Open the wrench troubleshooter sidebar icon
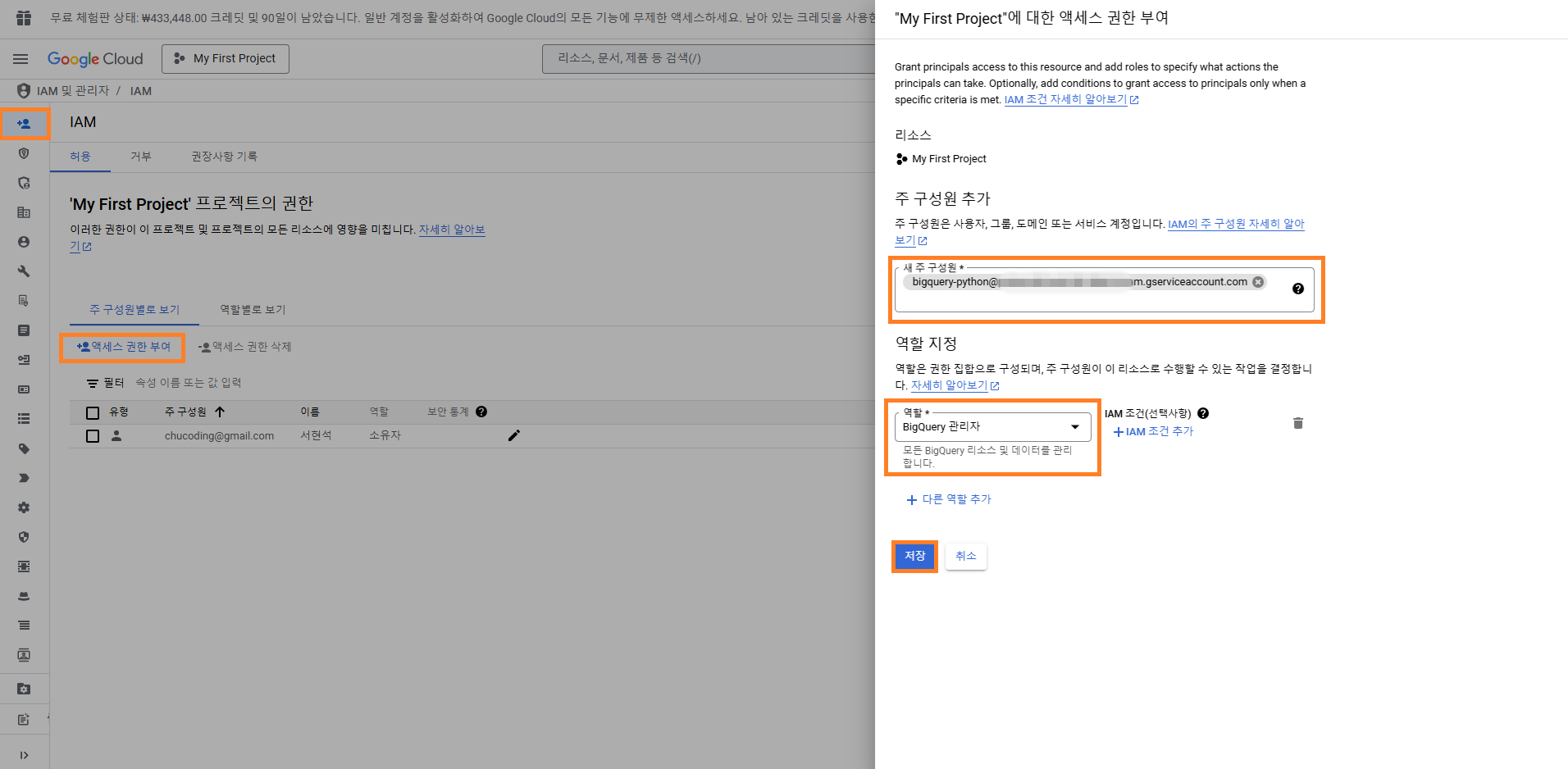The width and height of the screenshot is (1568, 769). tap(24, 271)
